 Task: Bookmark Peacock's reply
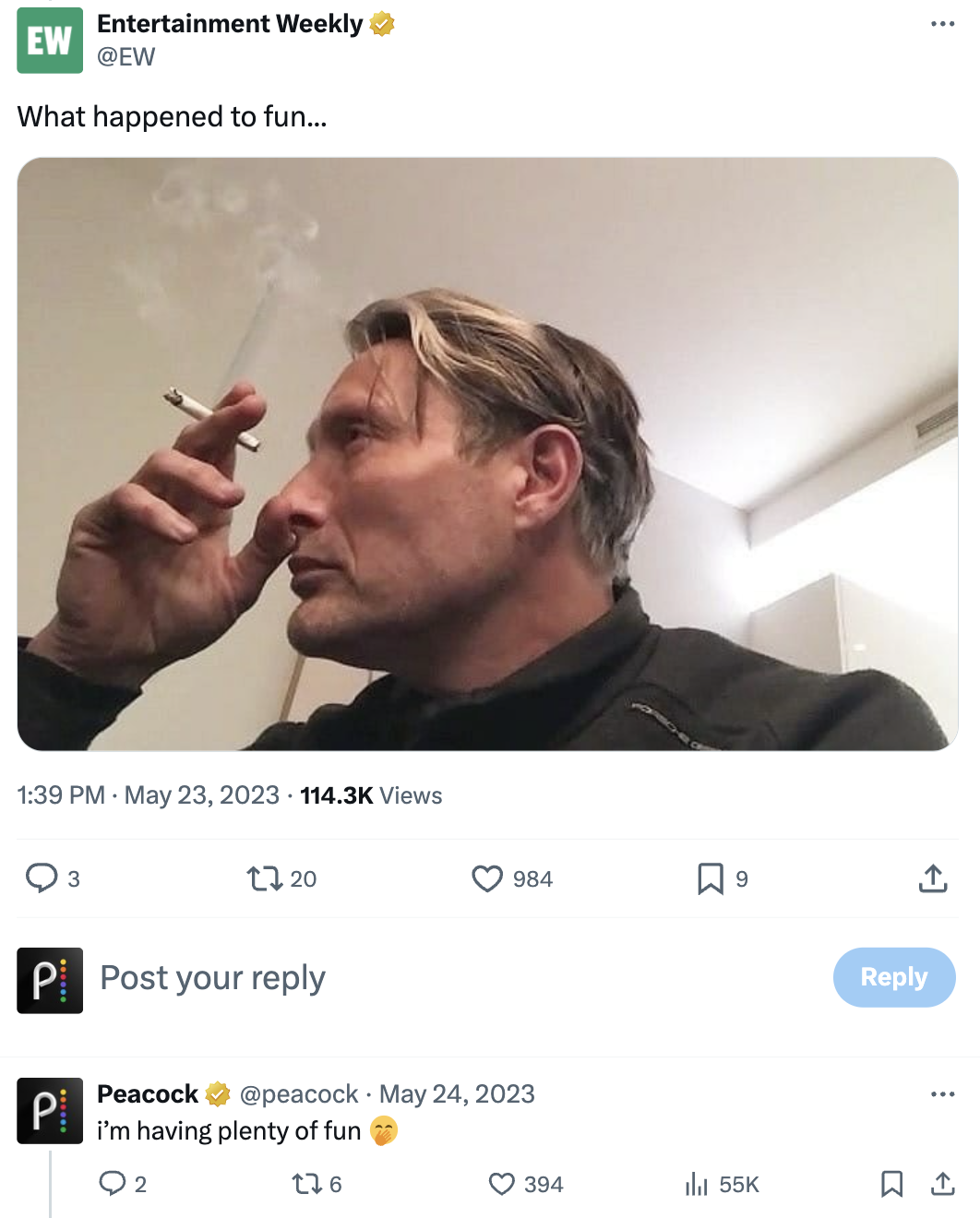coord(891,1183)
